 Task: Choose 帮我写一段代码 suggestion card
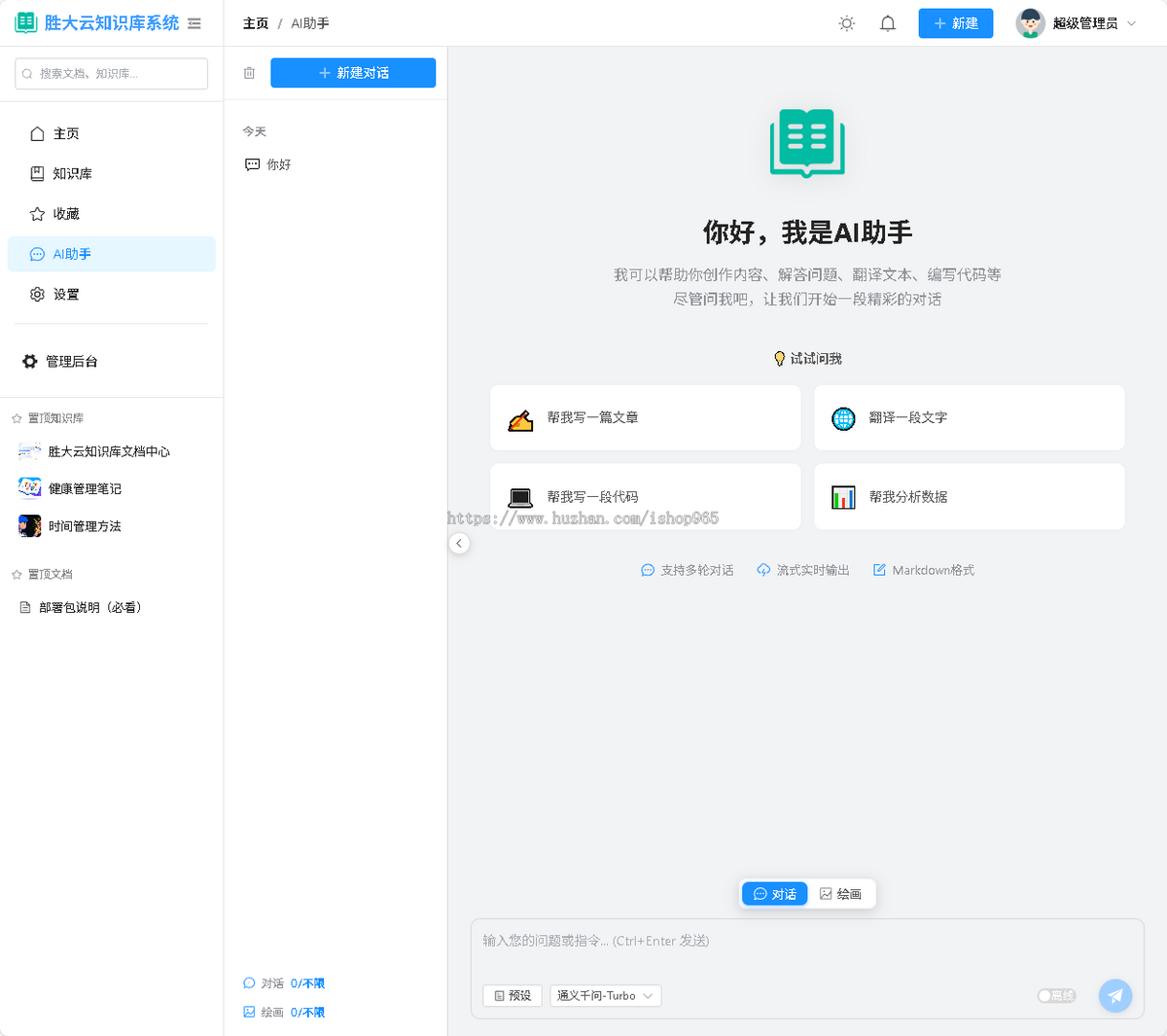(x=646, y=497)
